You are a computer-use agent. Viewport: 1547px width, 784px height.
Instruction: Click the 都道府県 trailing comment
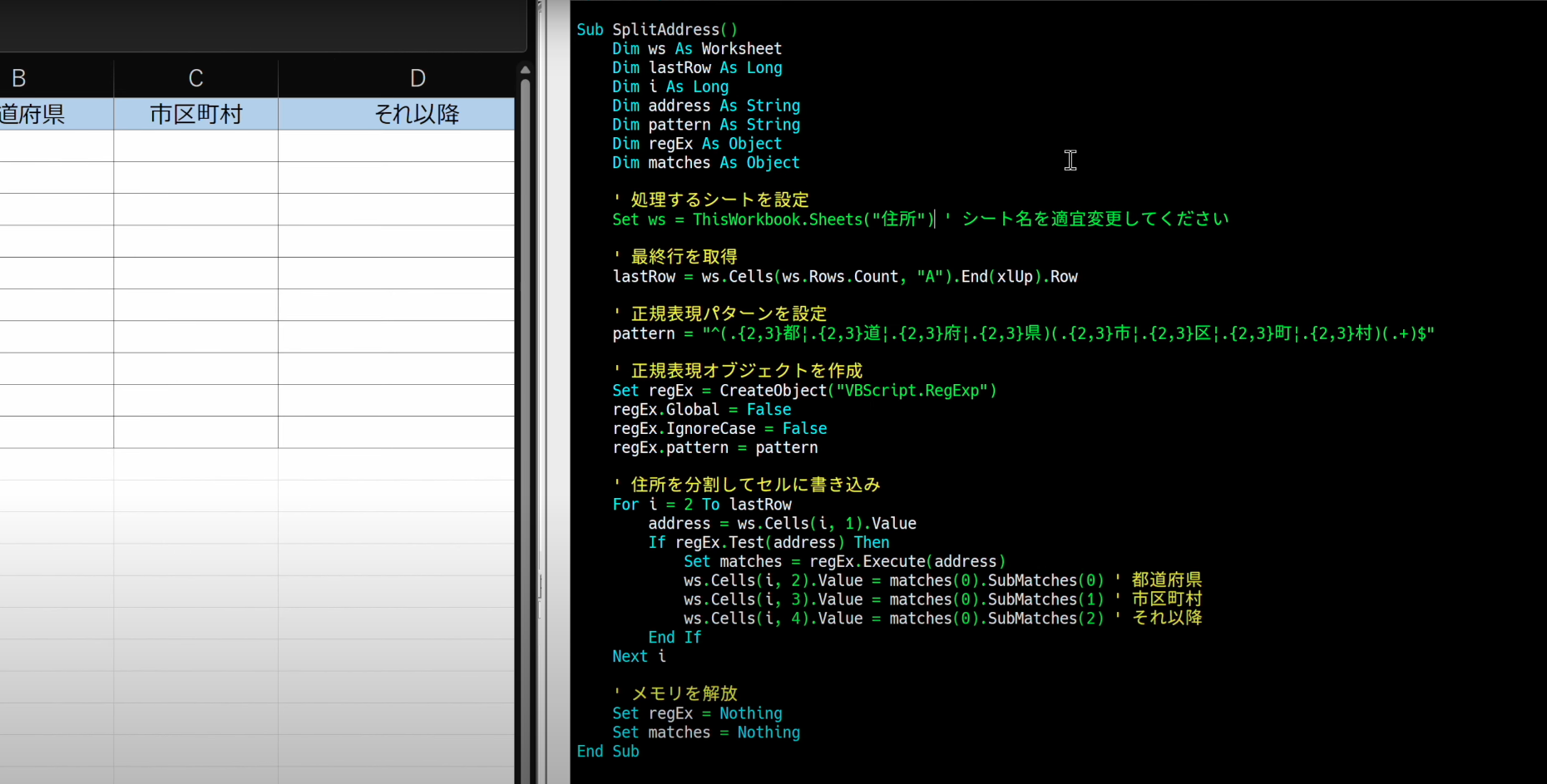(x=1159, y=580)
